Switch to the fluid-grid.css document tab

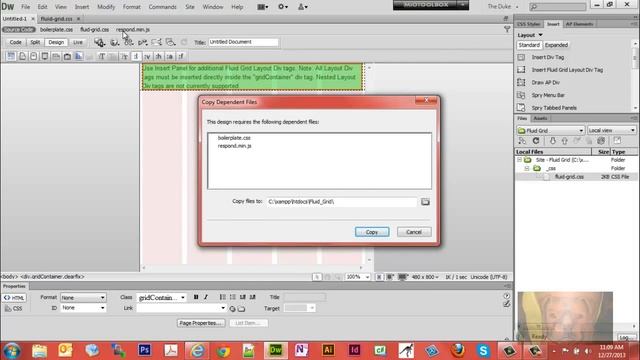[56, 19]
